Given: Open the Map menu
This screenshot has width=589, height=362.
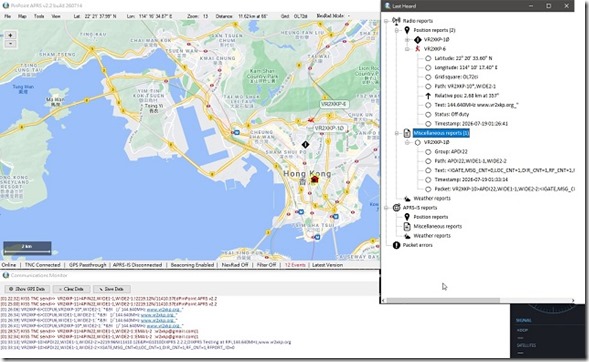Looking at the screenshot, I should (22, 16).
